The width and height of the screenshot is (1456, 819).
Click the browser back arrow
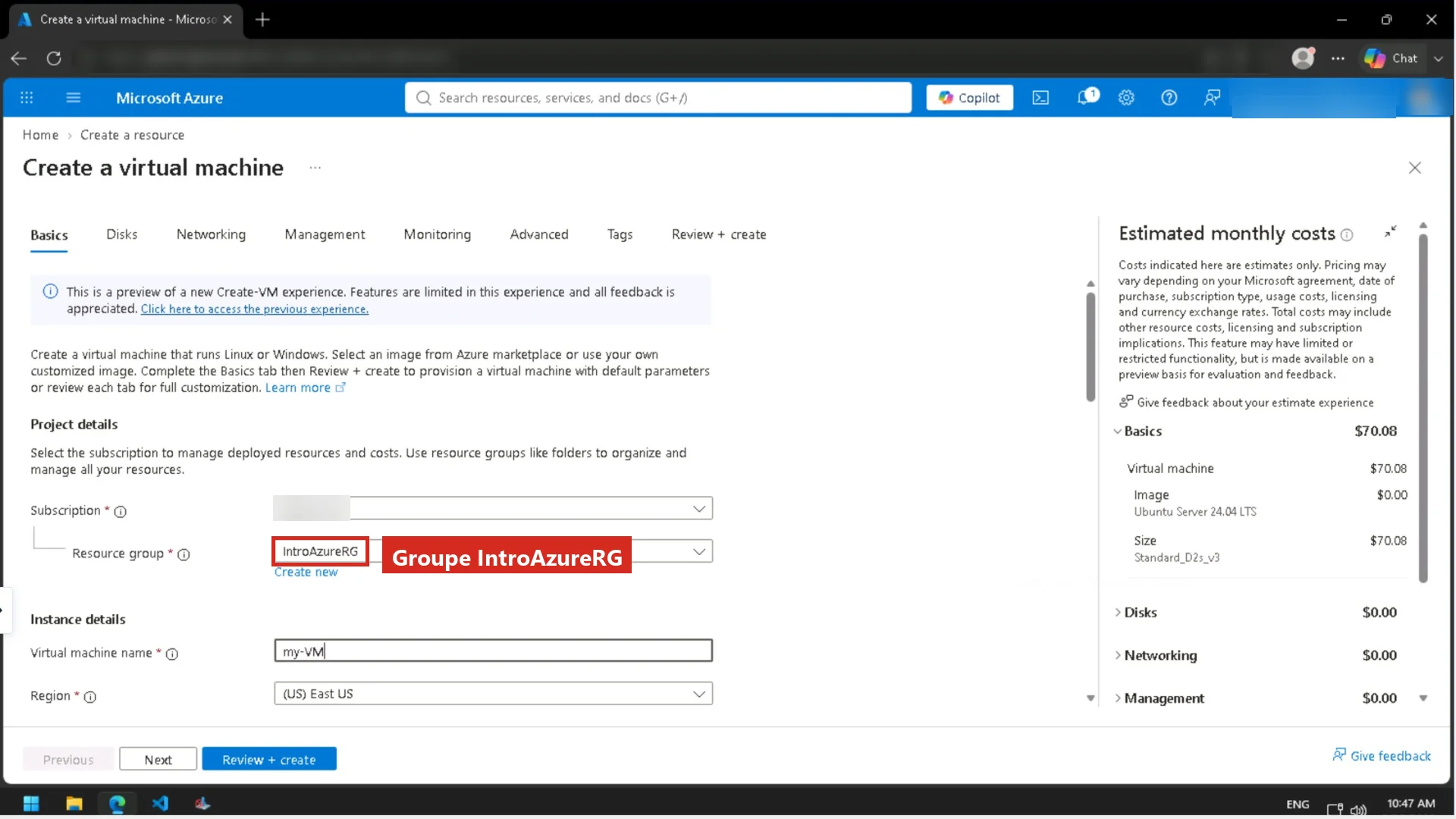[19, 58]
